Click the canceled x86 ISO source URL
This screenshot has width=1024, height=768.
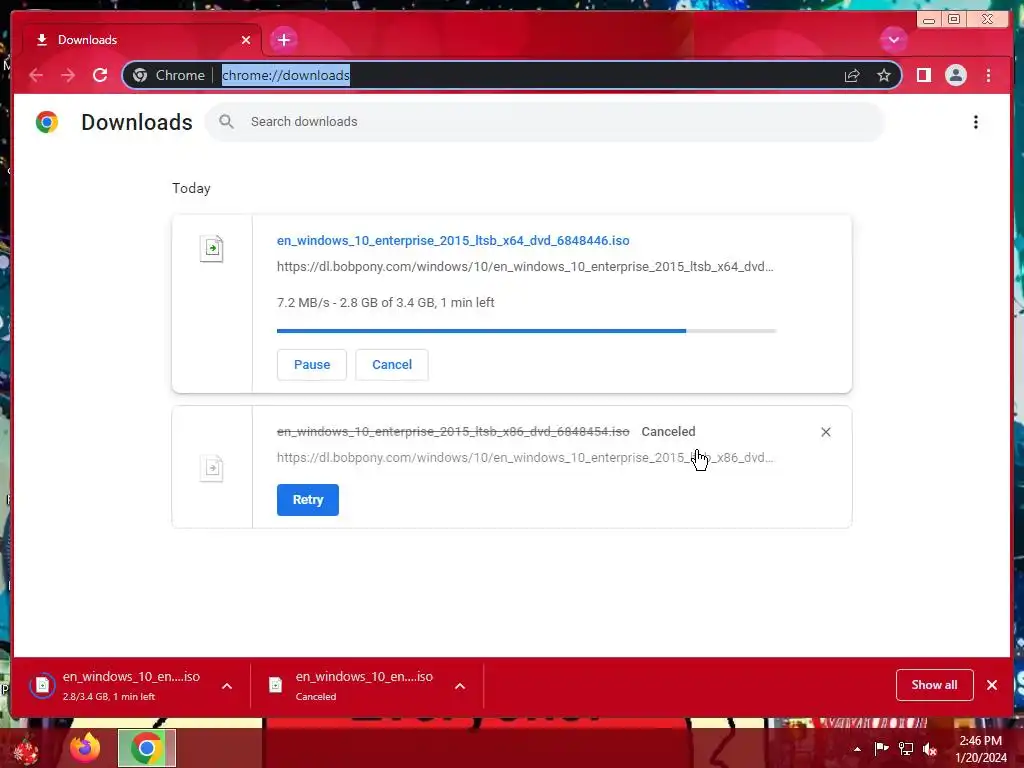(525, 458)
